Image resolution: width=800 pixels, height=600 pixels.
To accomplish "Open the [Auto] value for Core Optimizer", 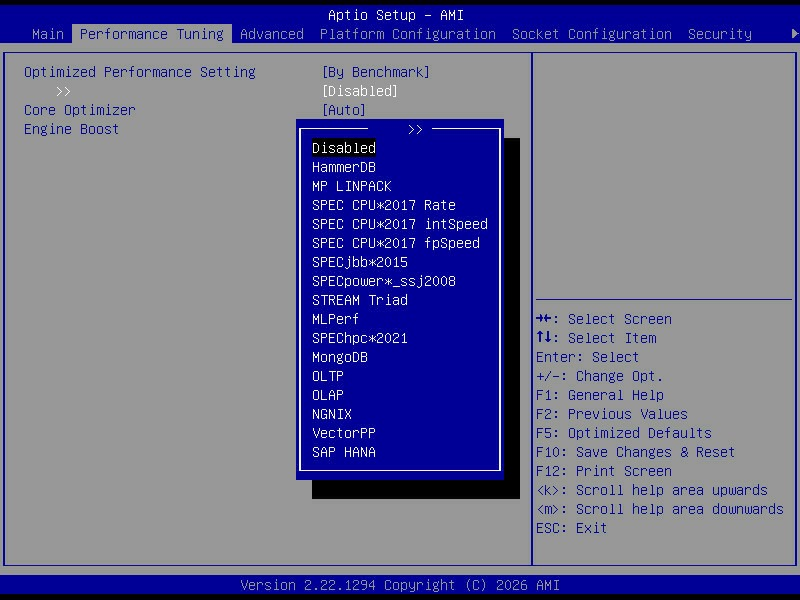I will coord(344,110).
